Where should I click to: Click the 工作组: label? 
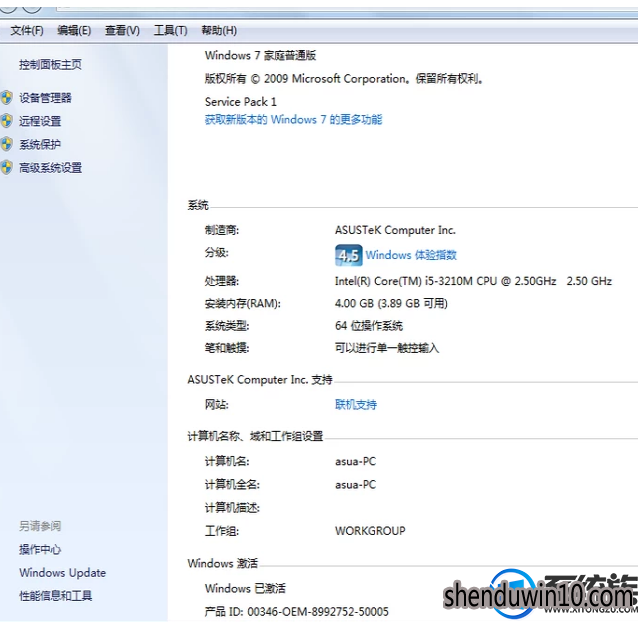coord(222,531)
